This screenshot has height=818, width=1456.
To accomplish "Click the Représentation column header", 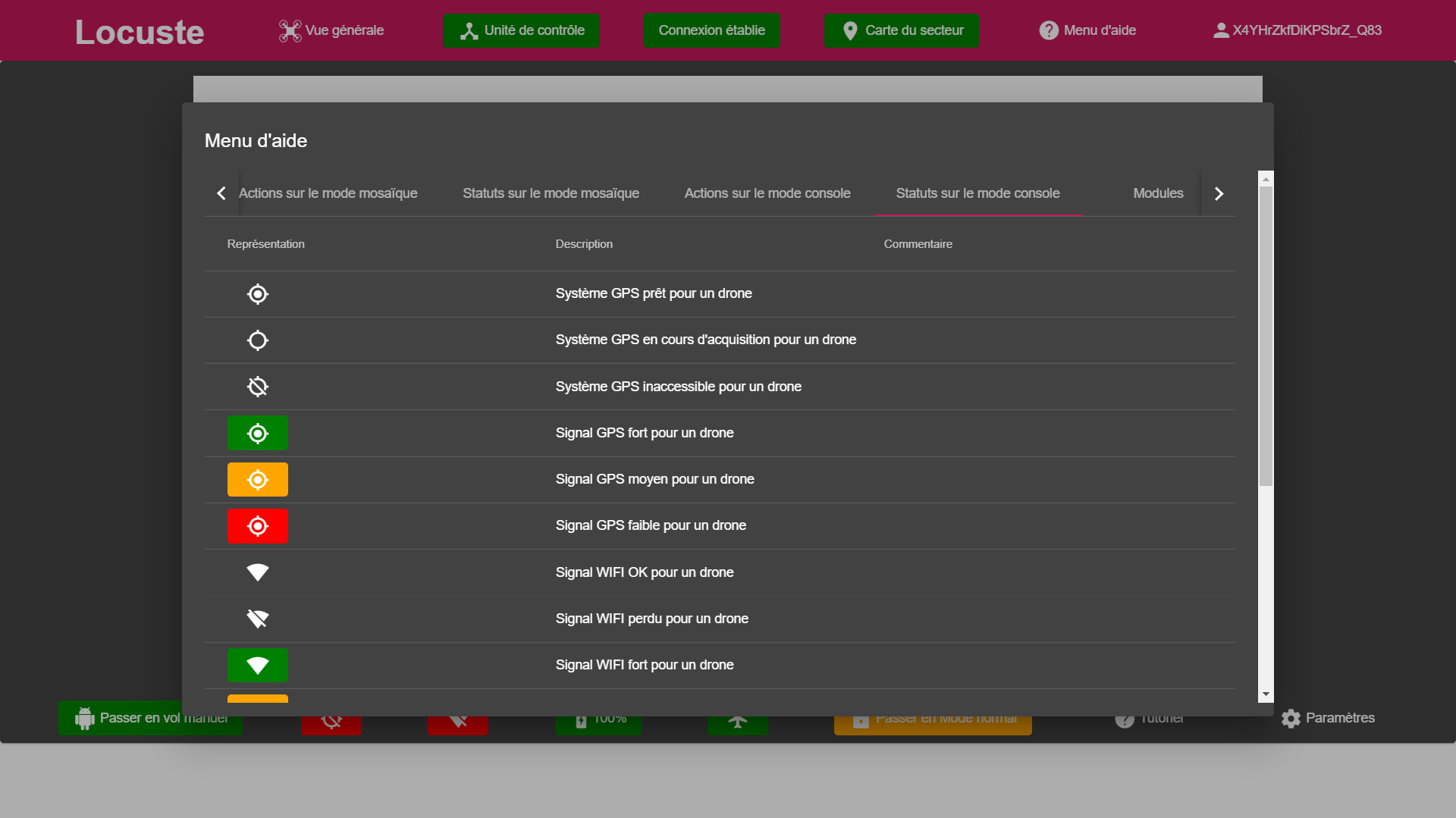I will pyautogui.click(x=266, y=244).
